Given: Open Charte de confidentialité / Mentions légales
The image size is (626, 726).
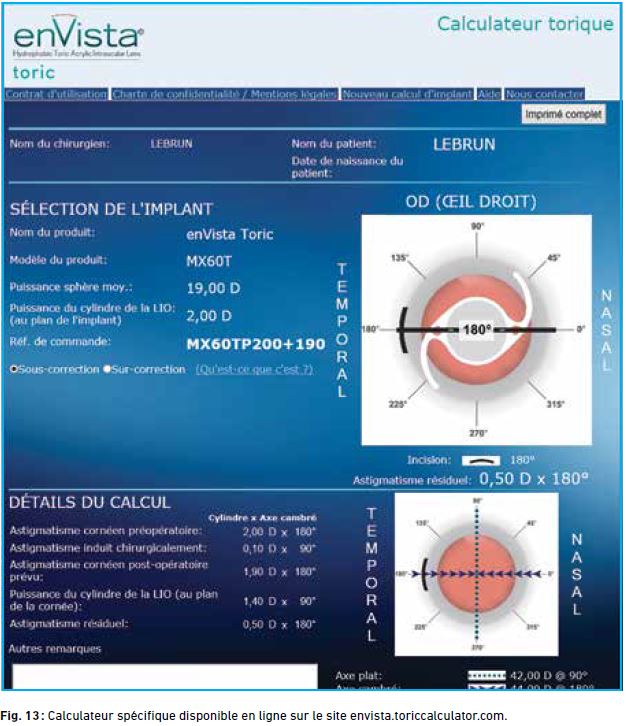Looking at the screenshot, I should click(225, 94).
